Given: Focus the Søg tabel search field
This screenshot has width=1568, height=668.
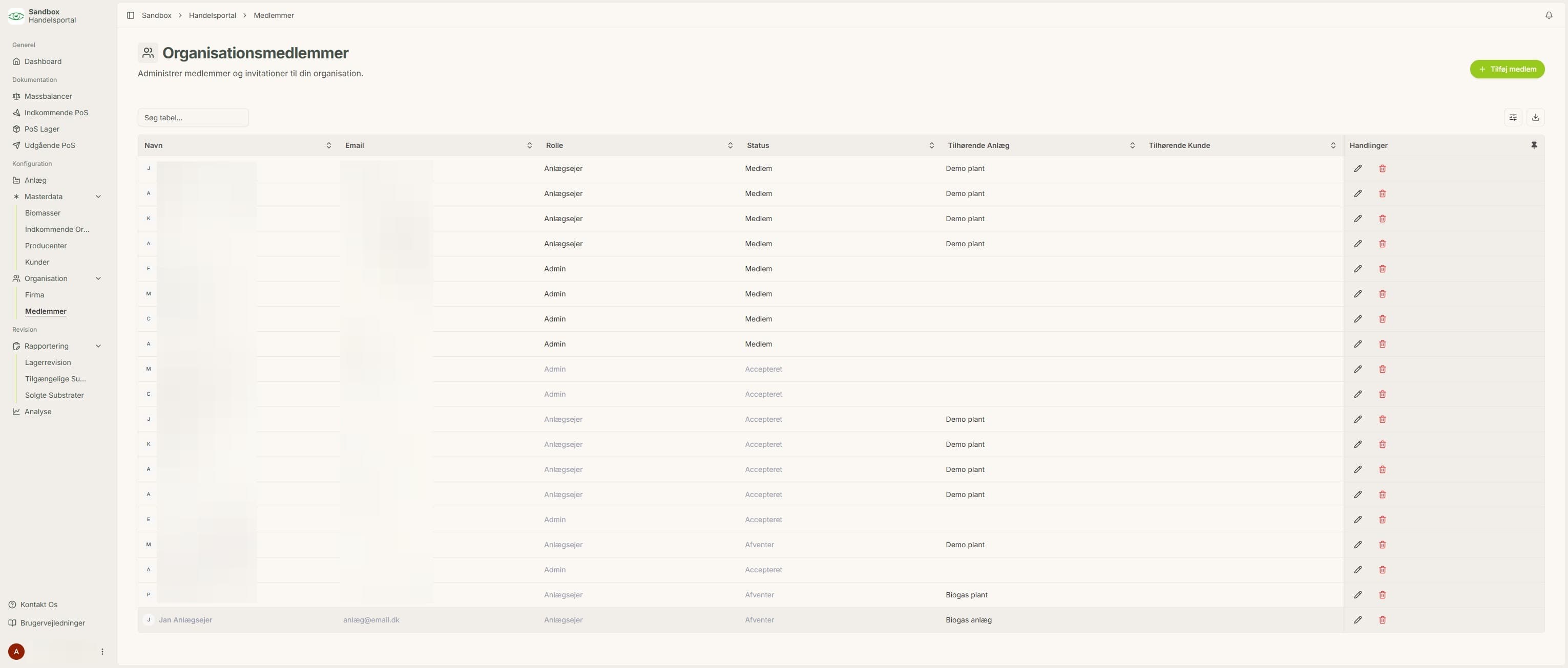Looking at the screenshot, I should coord(193,117).
